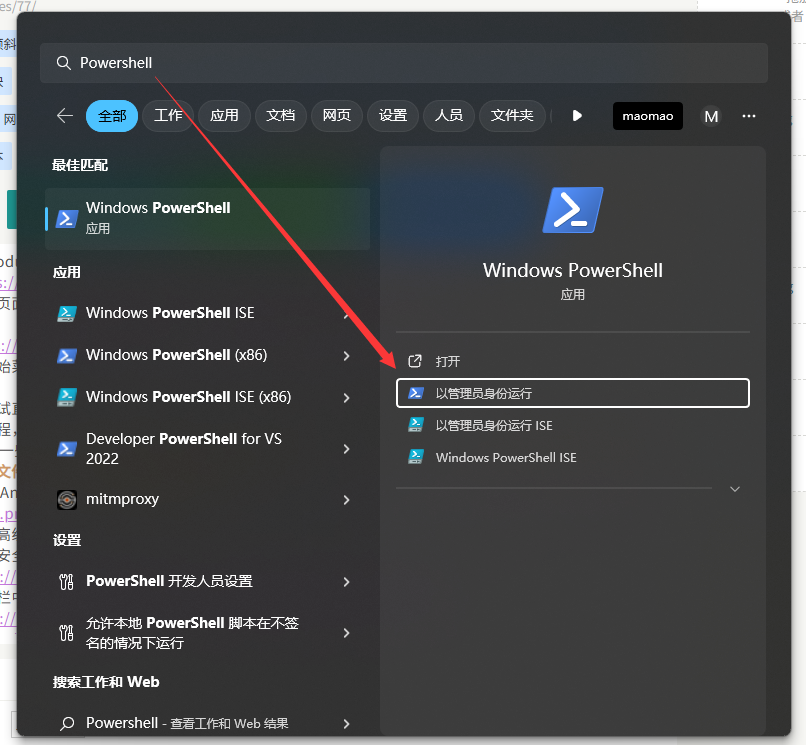806x745 pixels.
Task: Switch to the 网页 filter tab
Action: point(337,116)
